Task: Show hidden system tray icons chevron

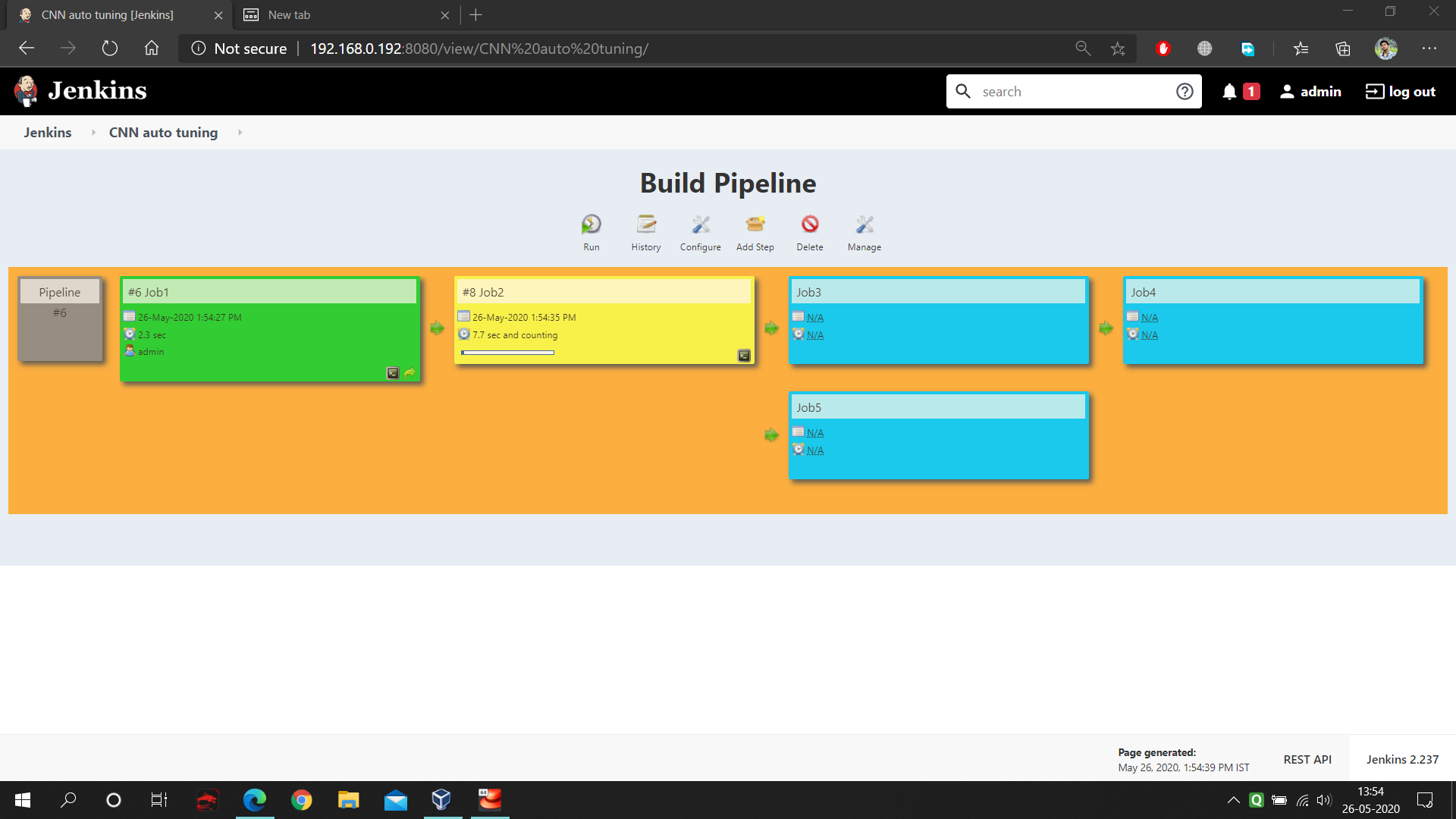Action: [x=1234, y=799]
